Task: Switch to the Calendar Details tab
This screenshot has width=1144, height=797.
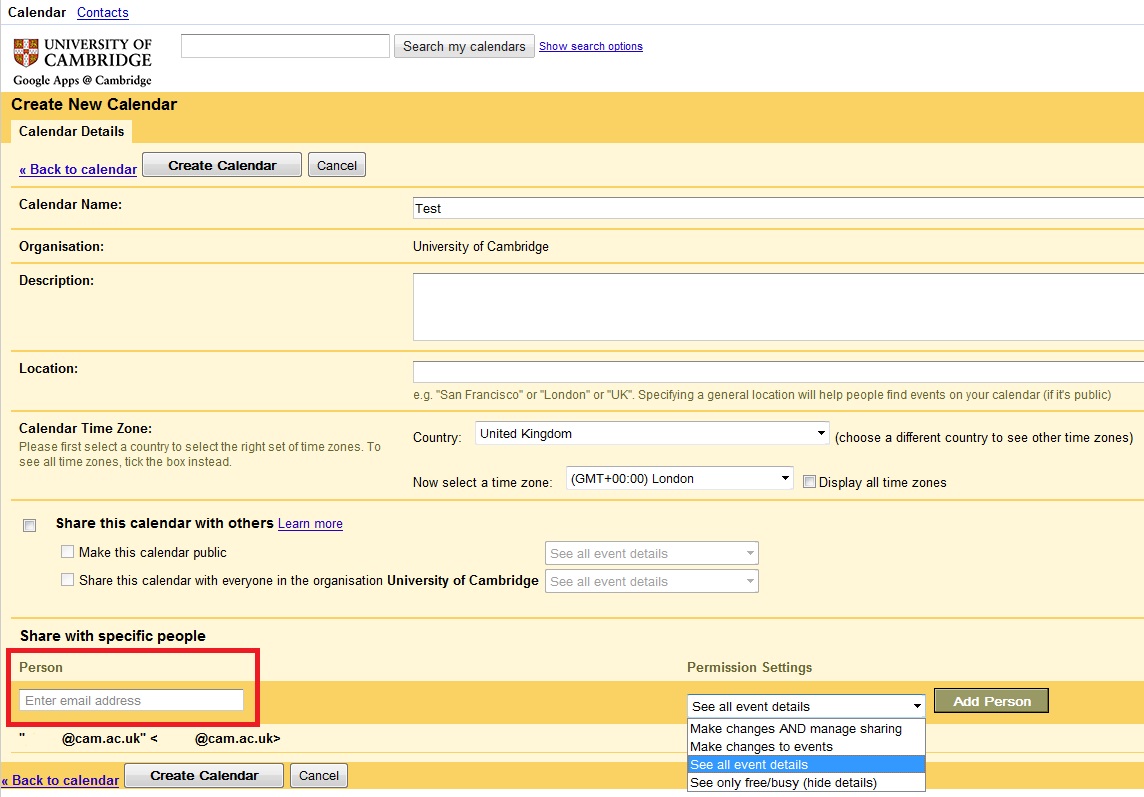Action: pos(72,131)
